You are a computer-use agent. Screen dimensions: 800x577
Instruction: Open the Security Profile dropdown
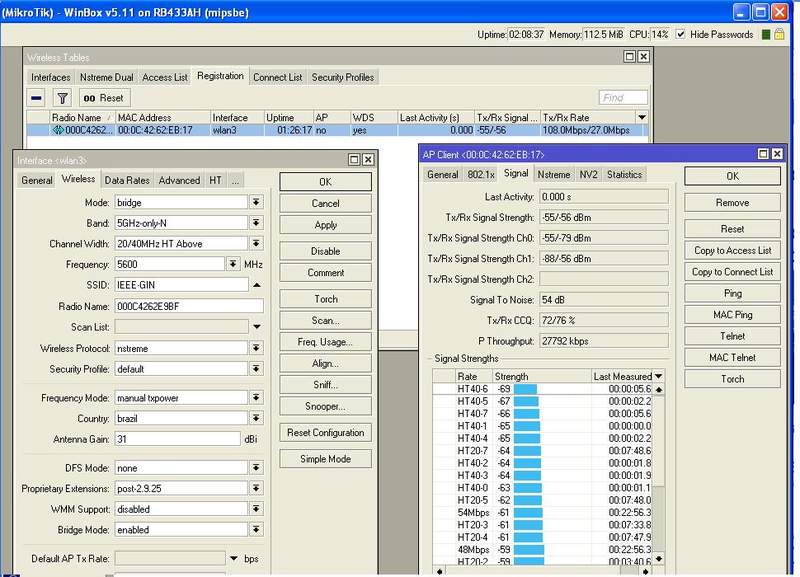coord(256,368)
